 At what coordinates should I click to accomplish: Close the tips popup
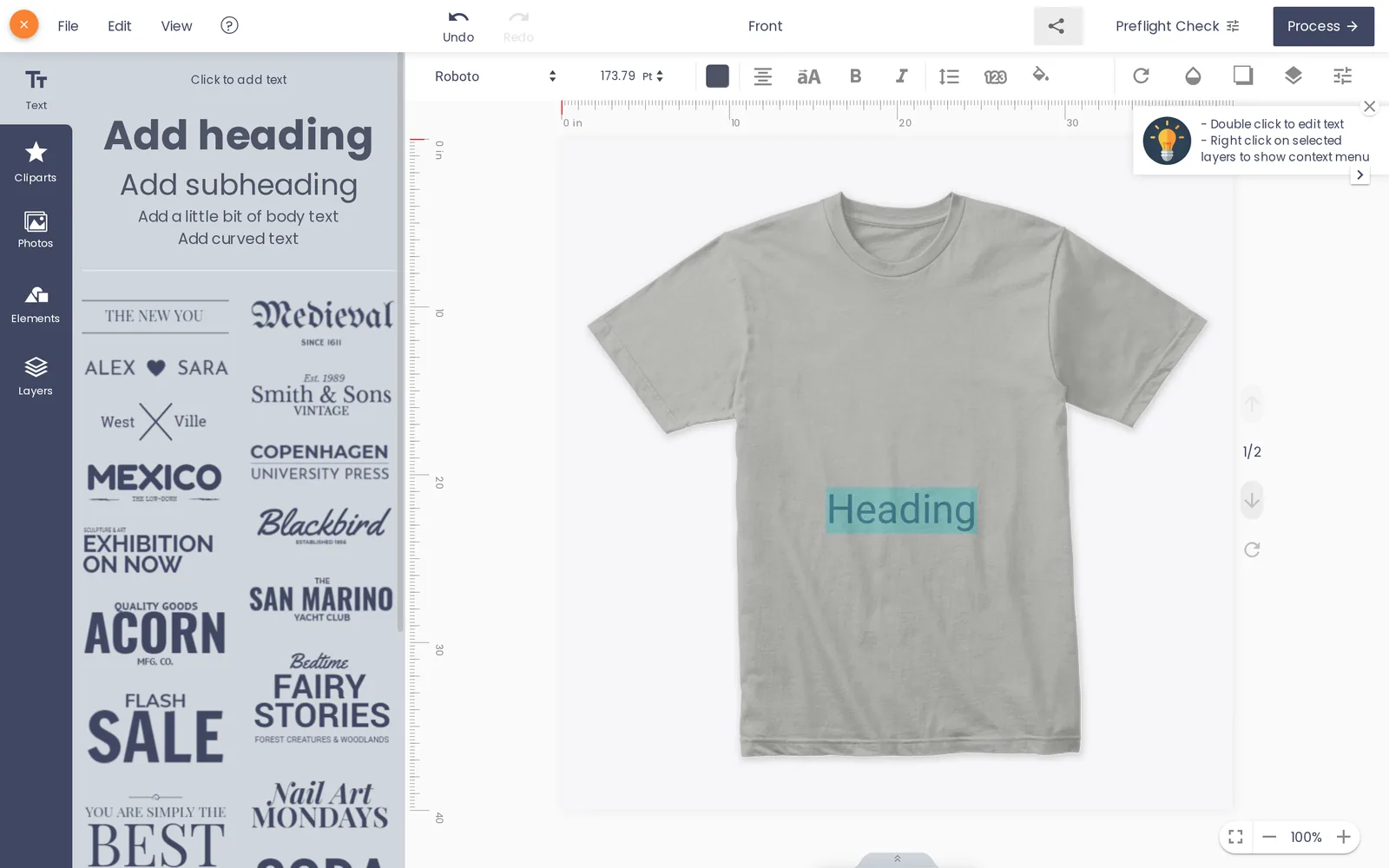(x=1370, y=107)
